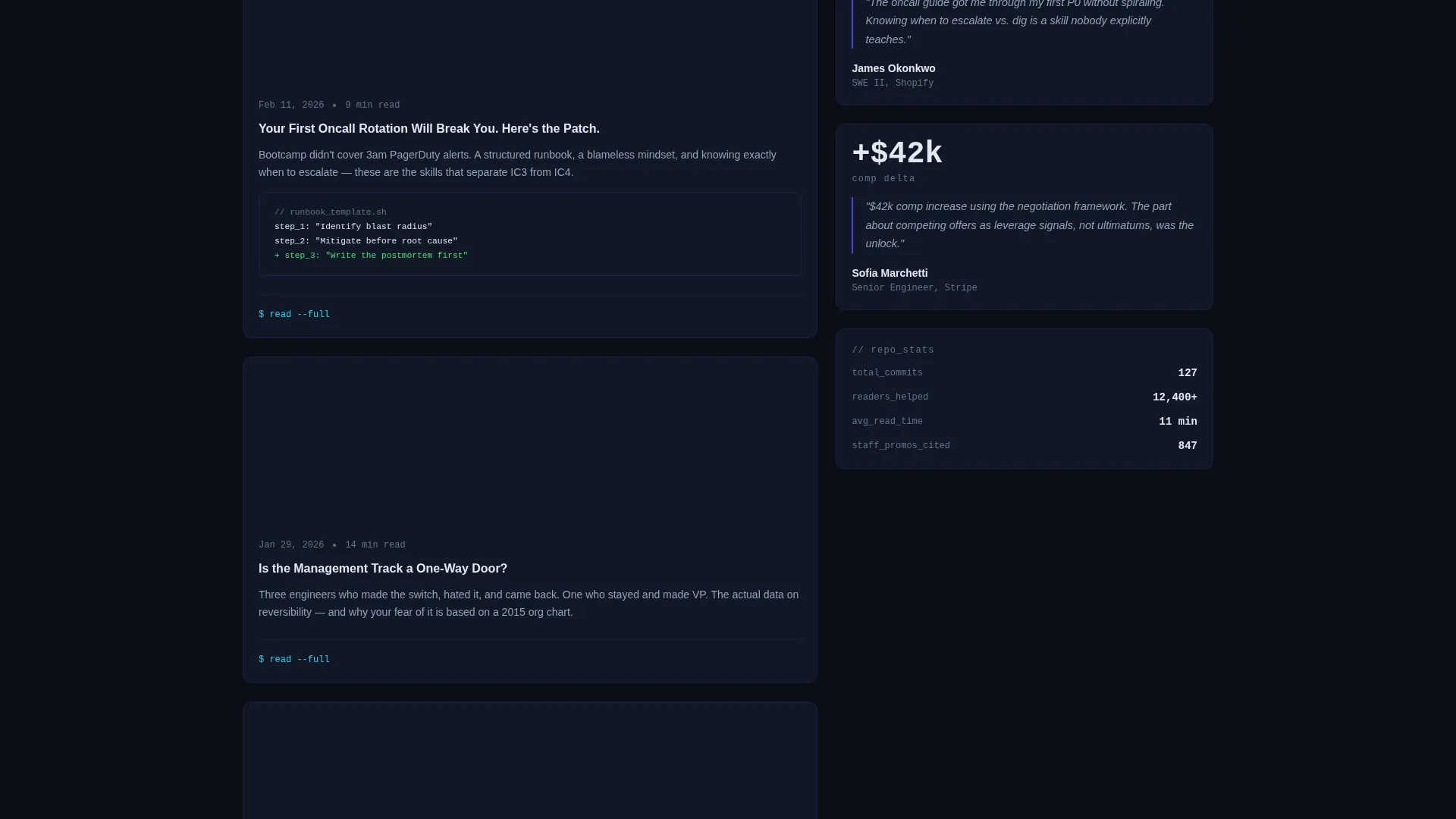The height and width of the screenshot is (819, 1456).
Task: Click the 'avg_read_time' label
Action: (x=887, y=422)
